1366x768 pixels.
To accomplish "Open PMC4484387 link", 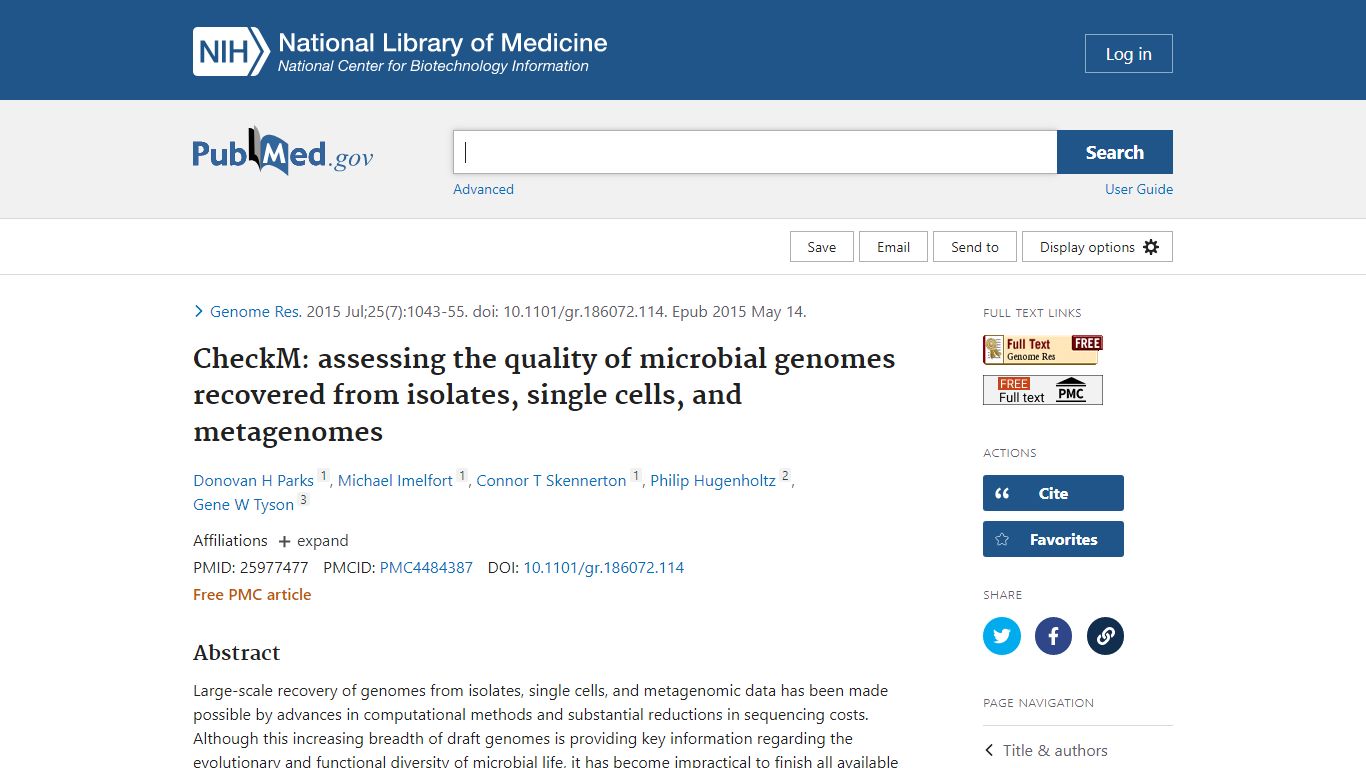I will (426, 568).
